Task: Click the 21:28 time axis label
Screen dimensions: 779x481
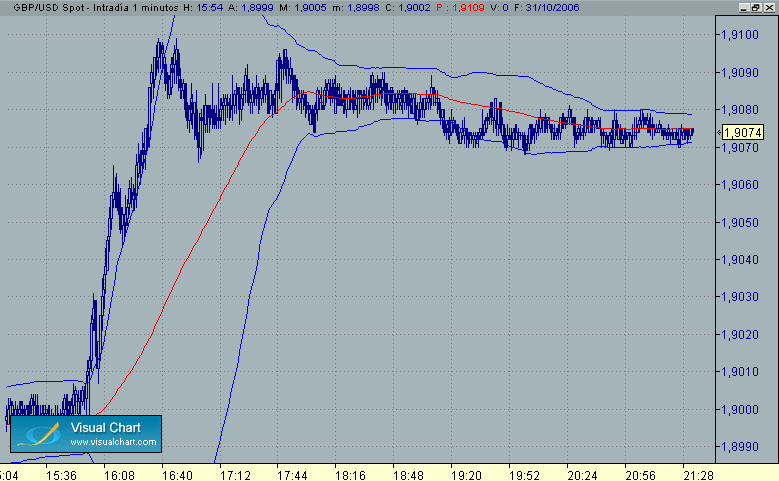Action: [x=699, y=476]
